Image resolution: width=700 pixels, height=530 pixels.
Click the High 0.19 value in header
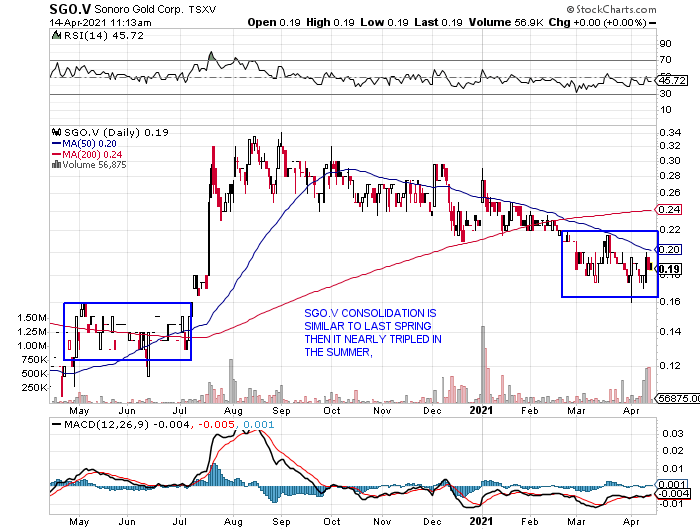[330, 22]
